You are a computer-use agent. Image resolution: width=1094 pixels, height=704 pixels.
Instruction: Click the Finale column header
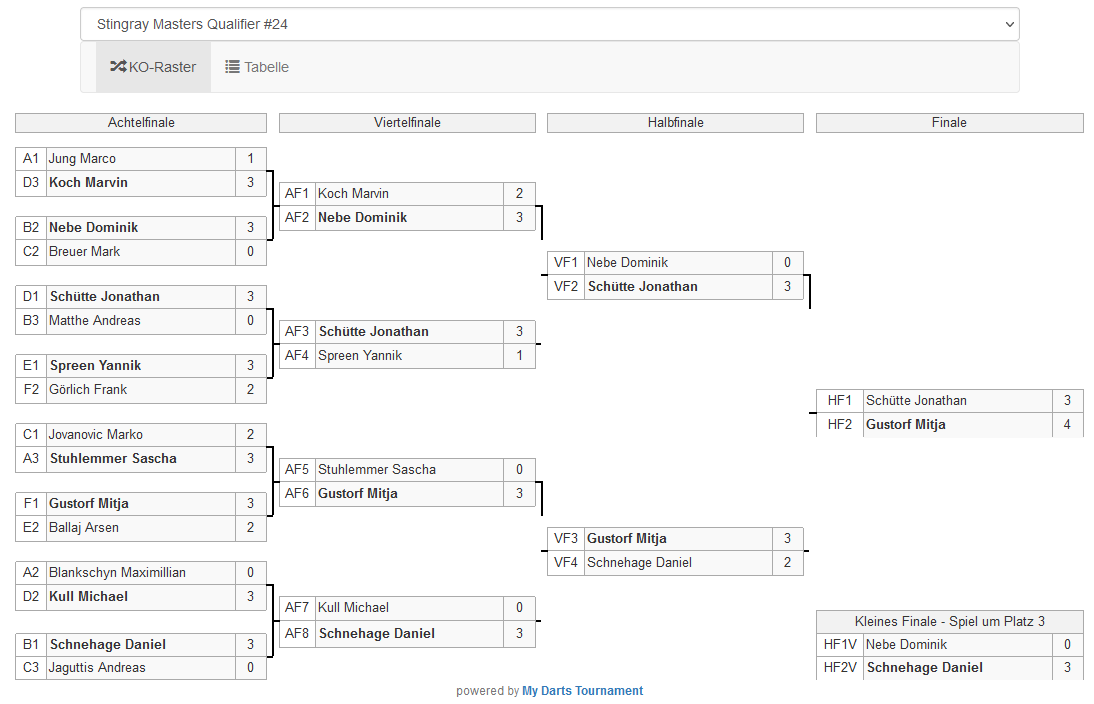click(949, 123)
